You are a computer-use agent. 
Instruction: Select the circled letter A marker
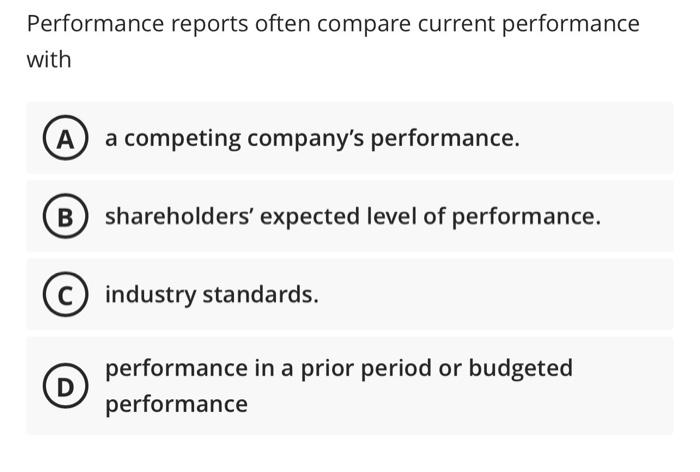(65, 138)
